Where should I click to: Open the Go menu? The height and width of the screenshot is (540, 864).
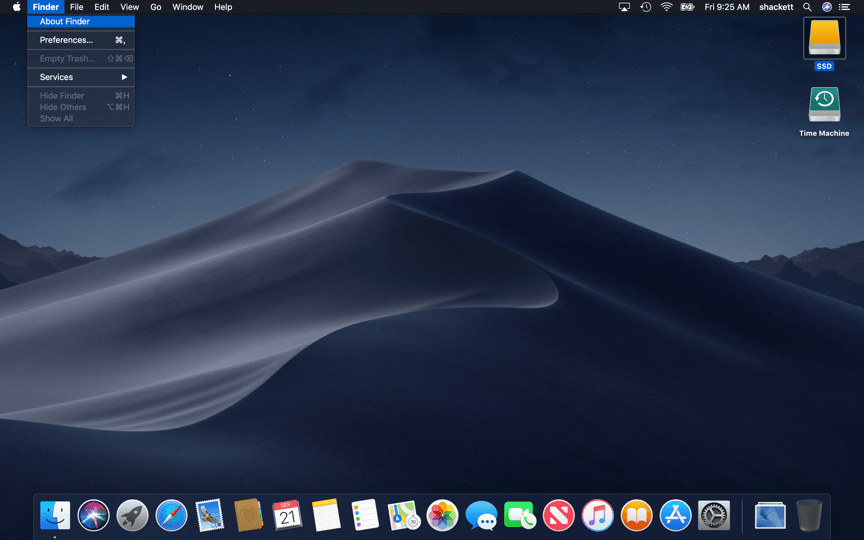(x=156, y=7)
